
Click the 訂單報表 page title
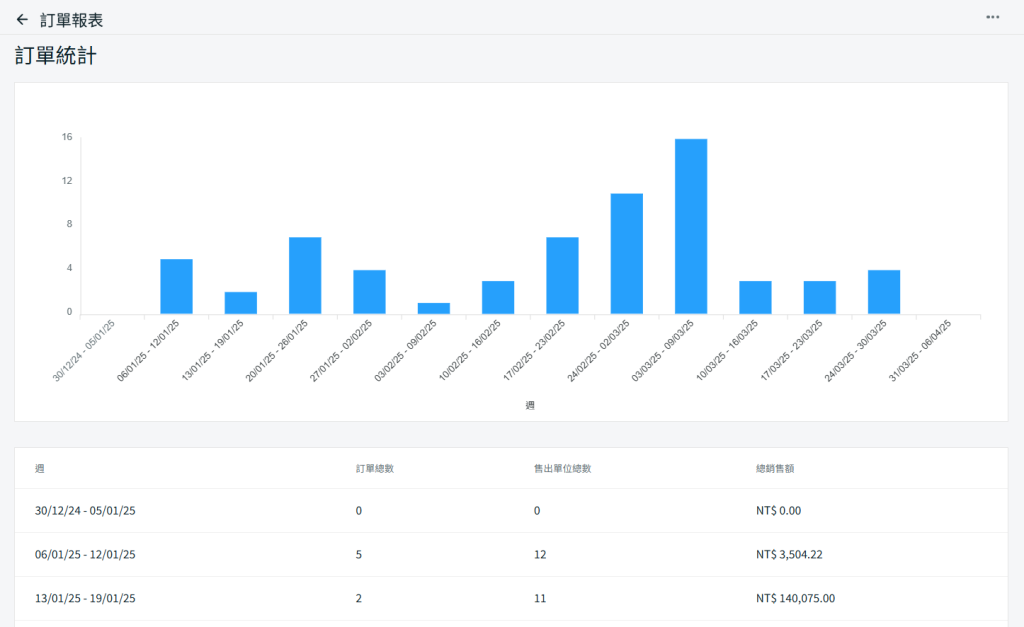(71, 20)
